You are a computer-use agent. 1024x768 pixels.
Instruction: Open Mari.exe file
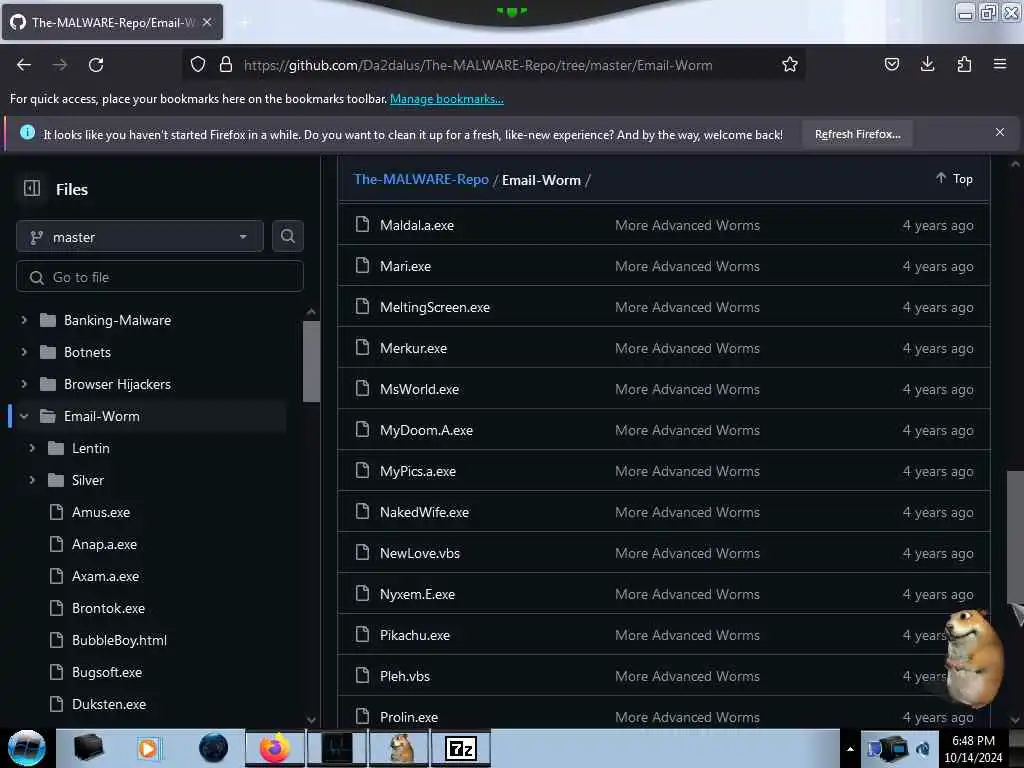405,266
